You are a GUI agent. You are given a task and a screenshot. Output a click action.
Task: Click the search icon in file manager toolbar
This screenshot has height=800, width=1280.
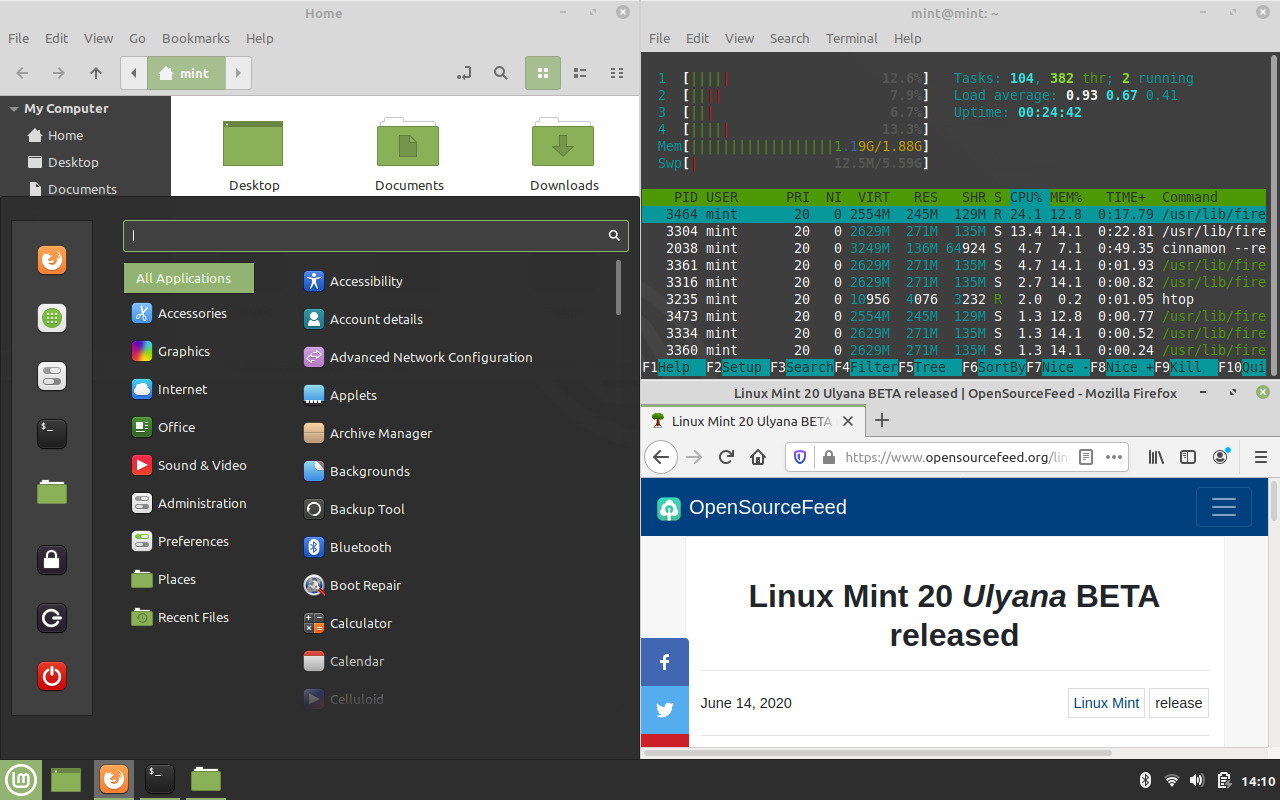[501, 73]
